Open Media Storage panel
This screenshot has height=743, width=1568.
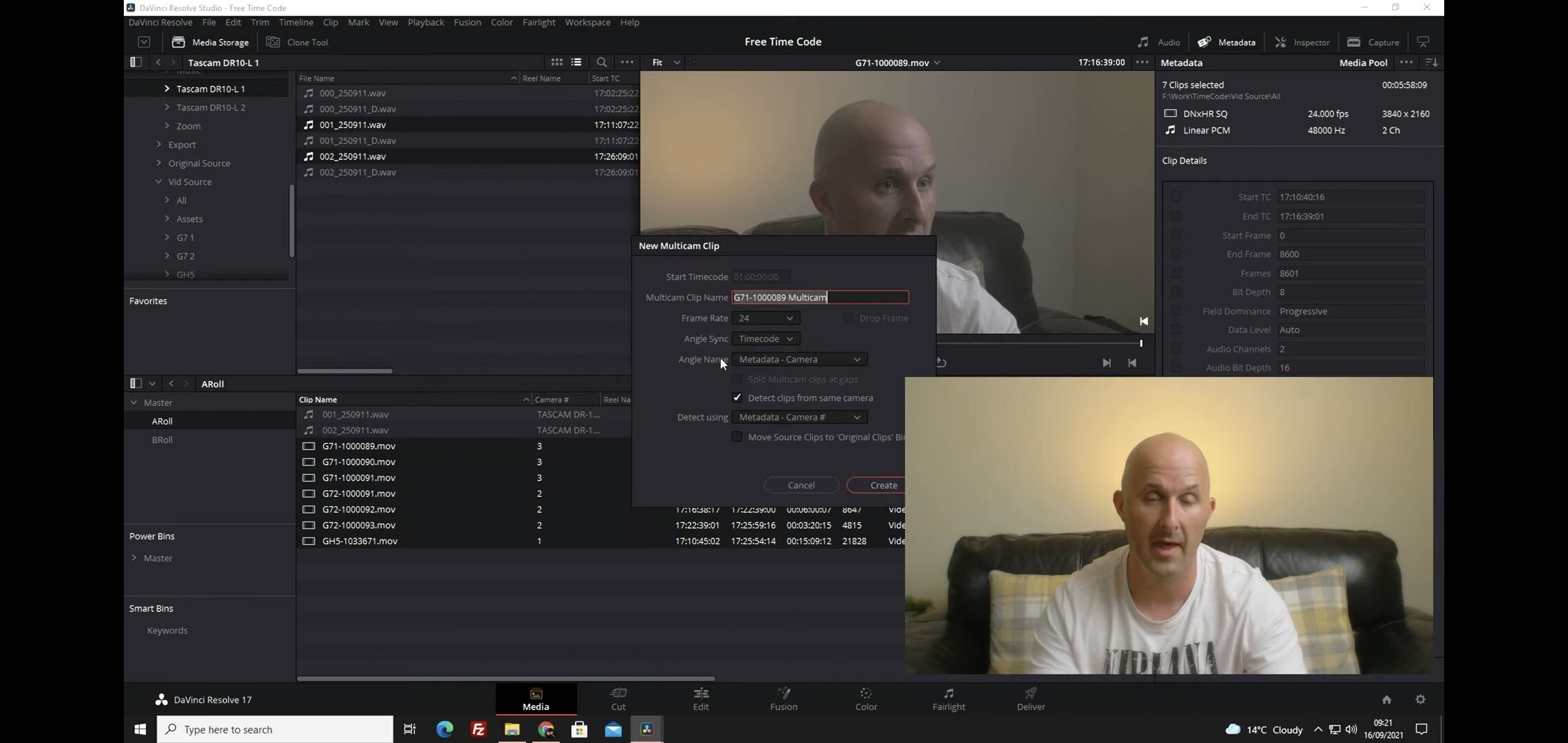(210, 42)
